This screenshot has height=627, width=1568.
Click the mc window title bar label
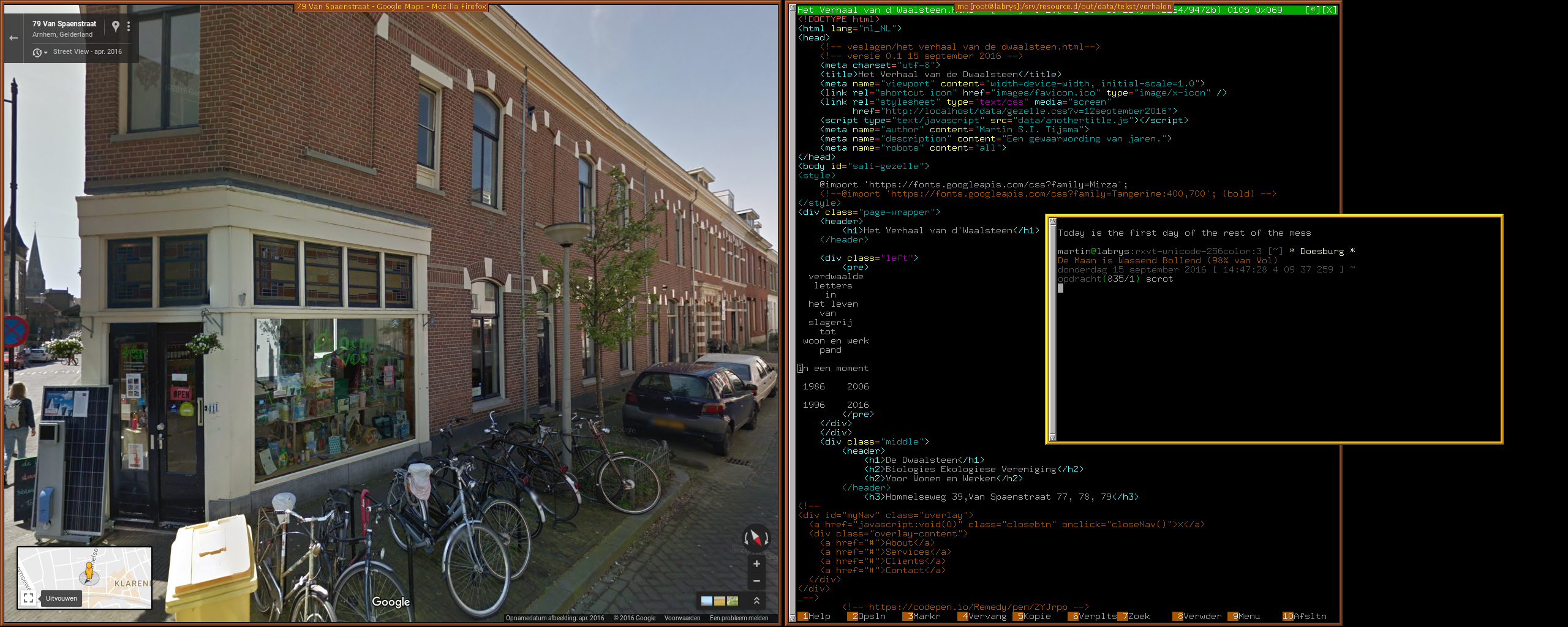click(1064, 7)
